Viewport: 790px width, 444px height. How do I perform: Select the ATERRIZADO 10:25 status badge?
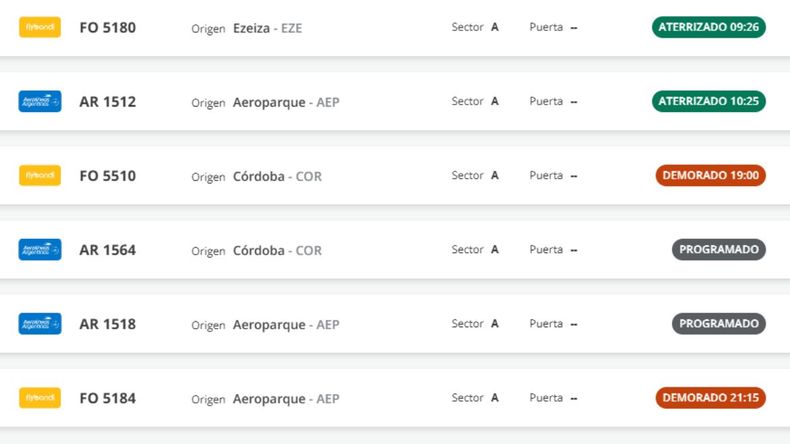[708, 101]
